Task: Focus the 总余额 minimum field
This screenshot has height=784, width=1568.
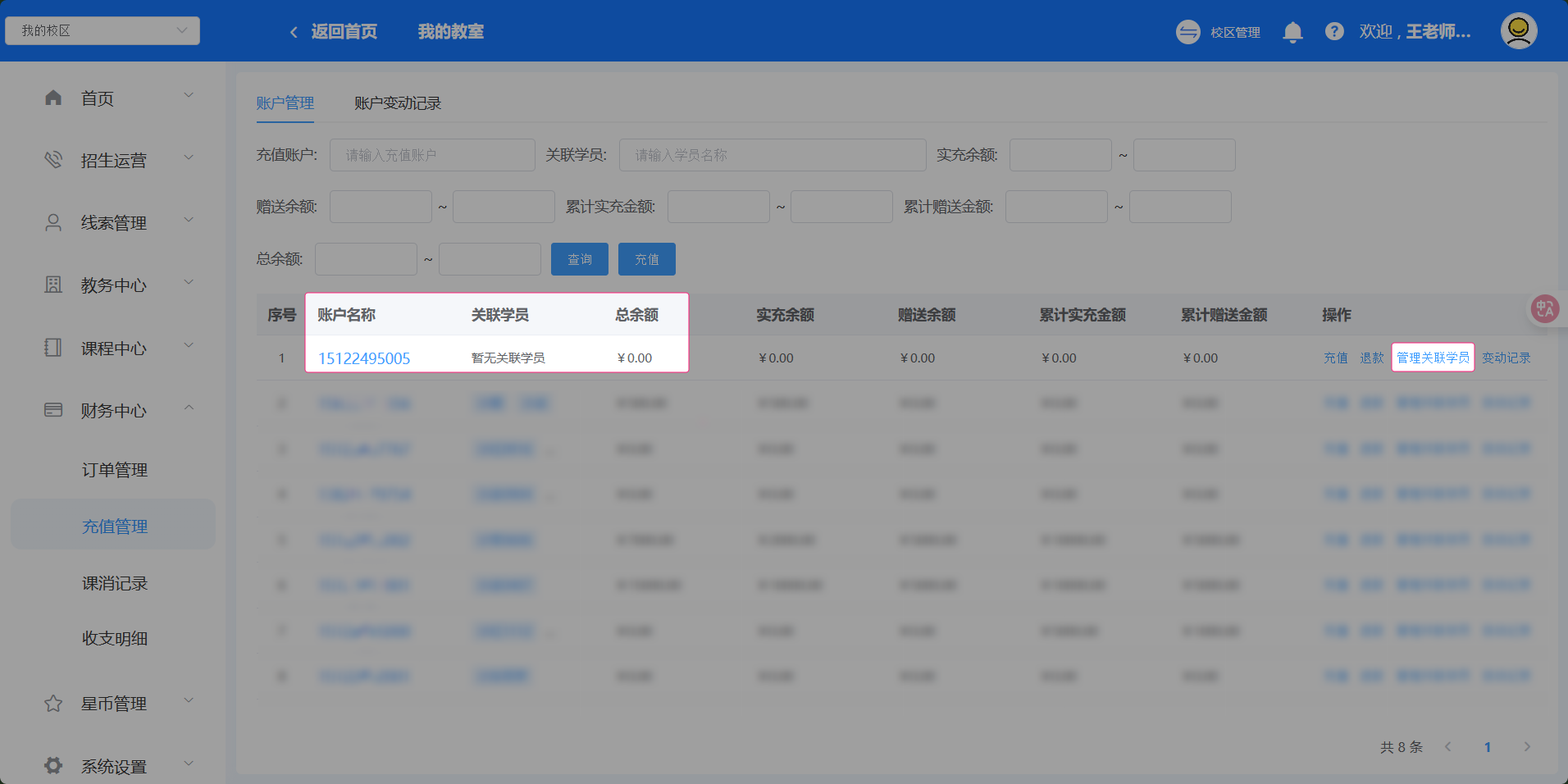Action: pos(366,259)
